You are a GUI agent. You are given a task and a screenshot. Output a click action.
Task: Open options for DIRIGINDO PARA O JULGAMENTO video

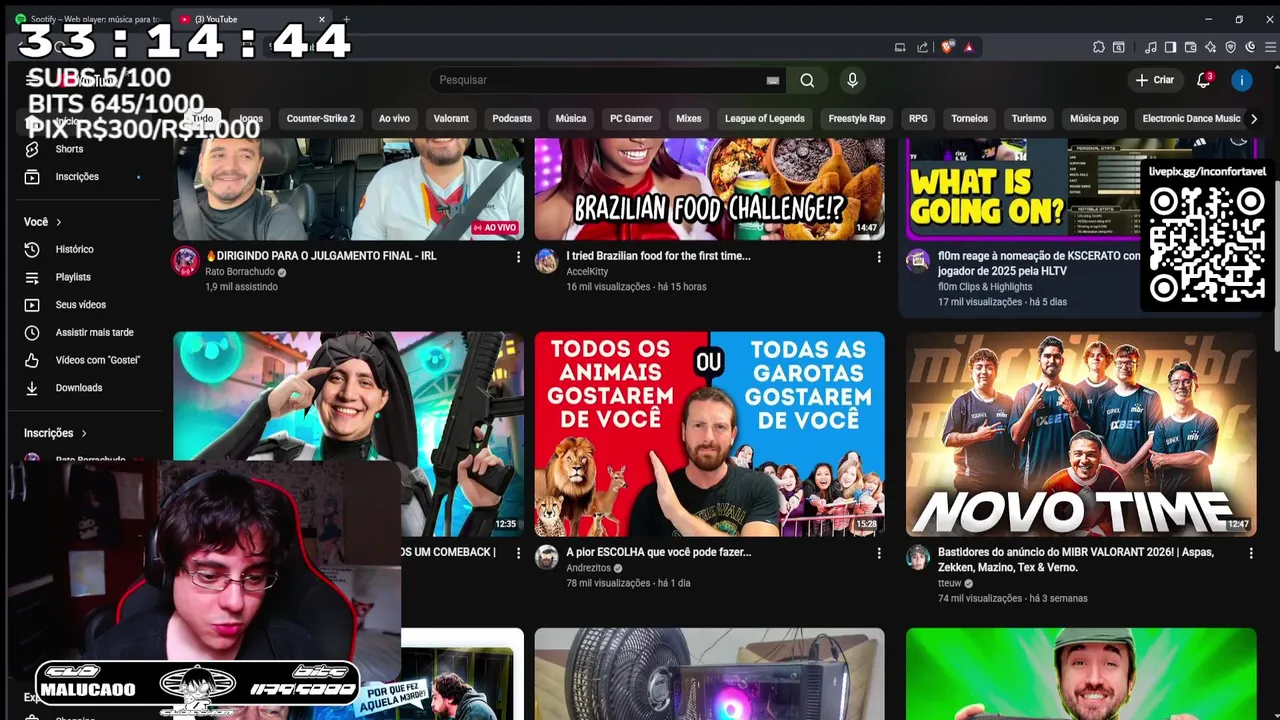[x=518, y=257]
